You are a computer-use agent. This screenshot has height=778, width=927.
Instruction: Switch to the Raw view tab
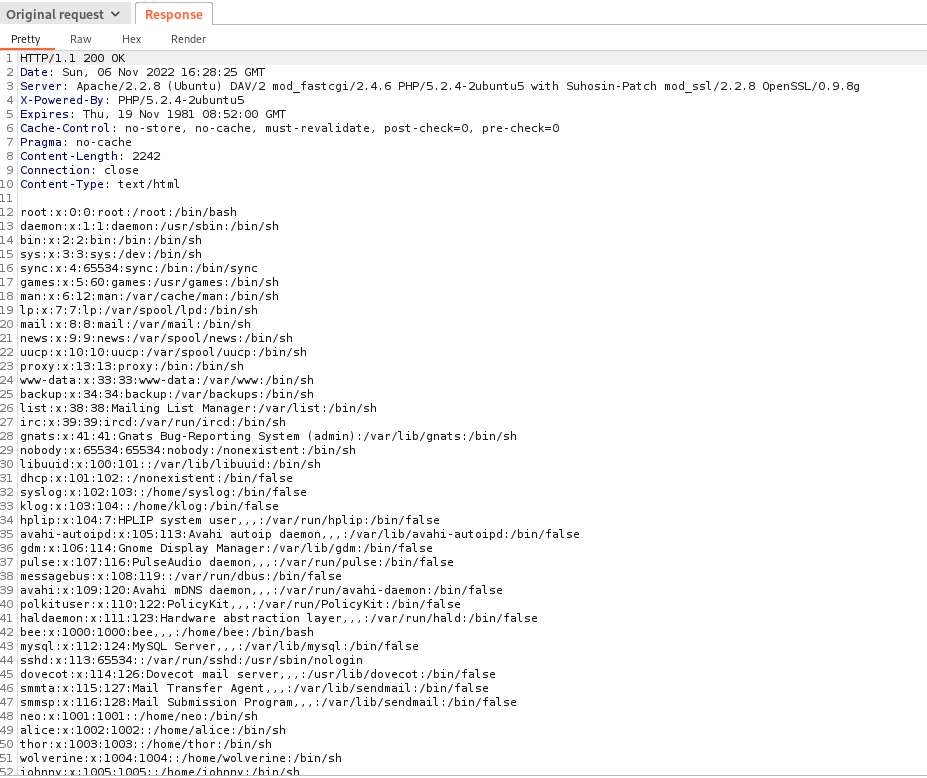point(80,39)
